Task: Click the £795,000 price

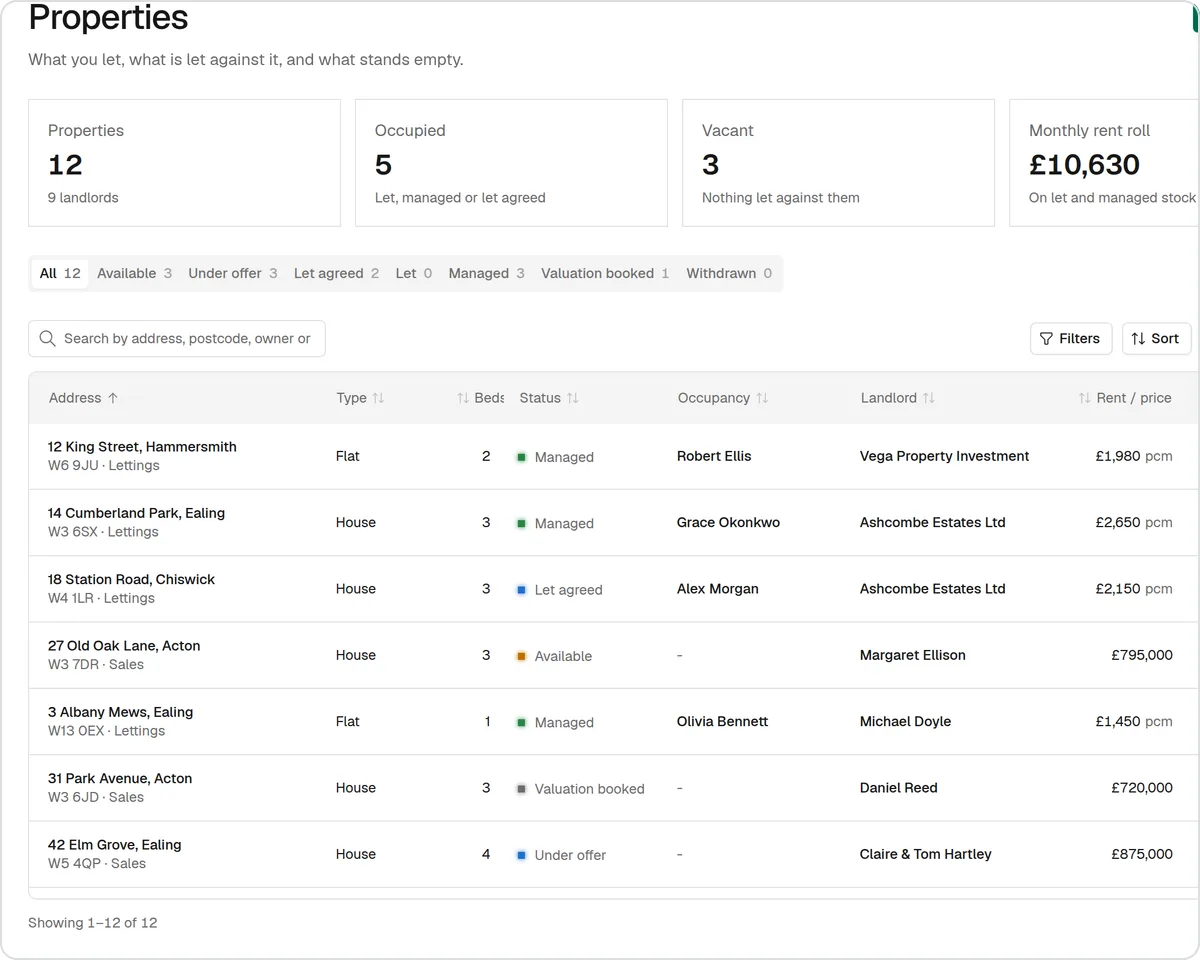Action: (x=1142, y=655)
